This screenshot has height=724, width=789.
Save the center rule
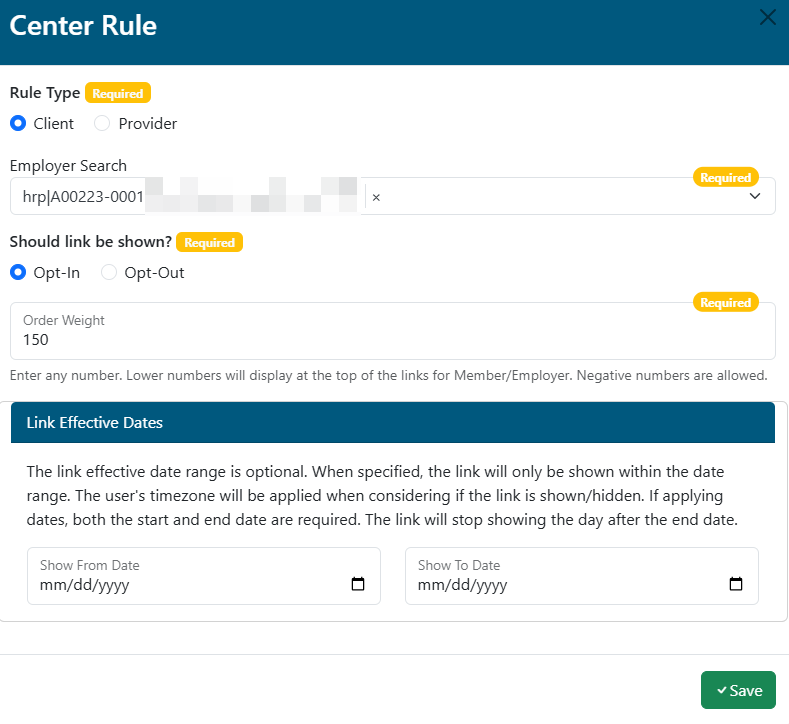(x=738, y=690)
